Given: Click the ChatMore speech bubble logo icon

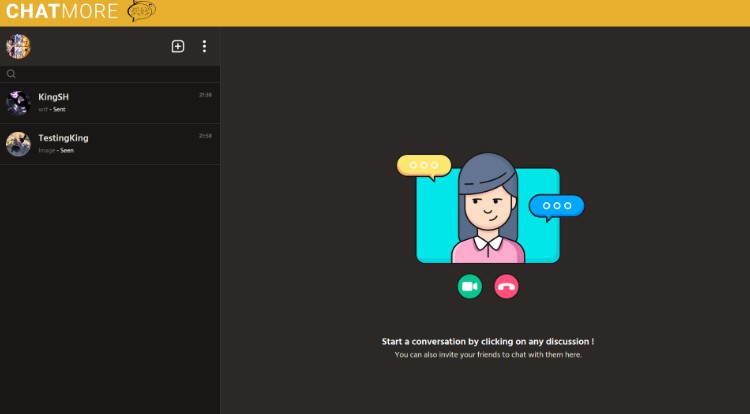Looking at the screenshot, I should (142, 12).
